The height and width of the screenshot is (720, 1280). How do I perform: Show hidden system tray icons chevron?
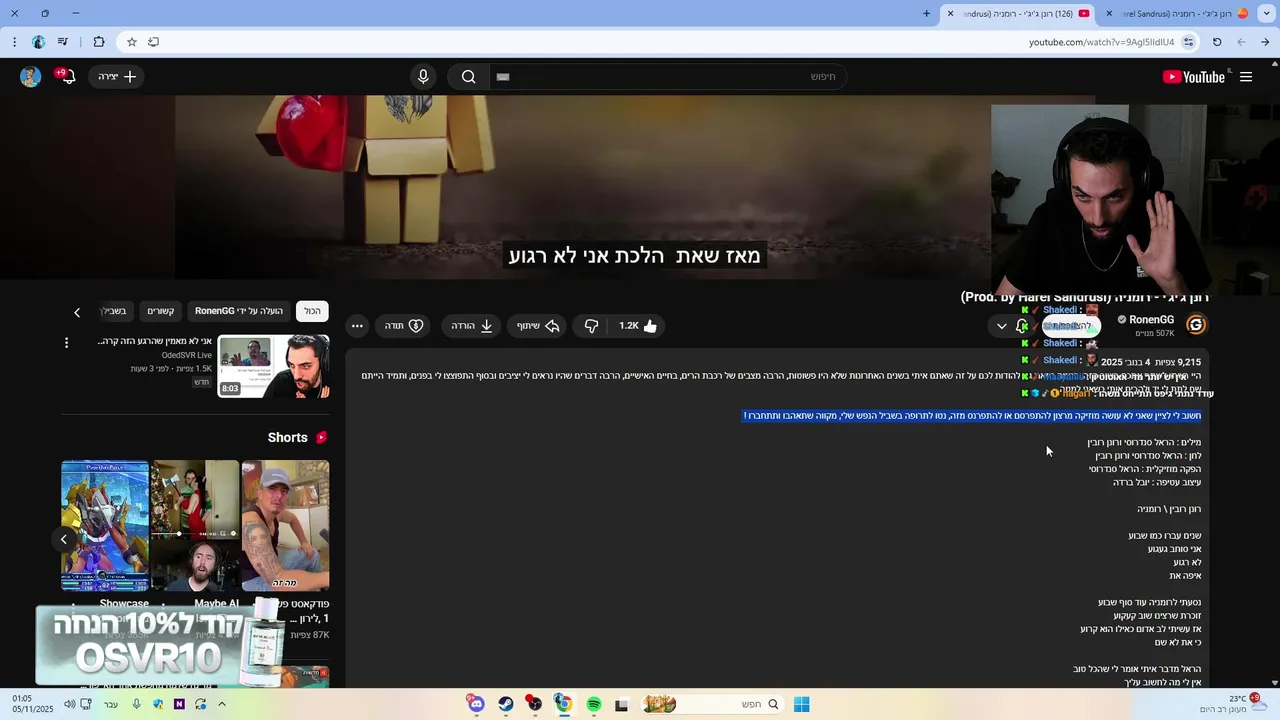[x=222, y=704]
